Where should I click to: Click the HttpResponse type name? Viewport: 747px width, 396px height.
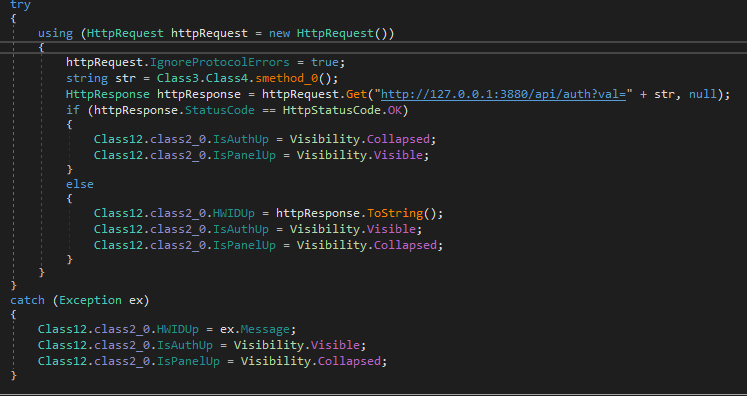108,94
